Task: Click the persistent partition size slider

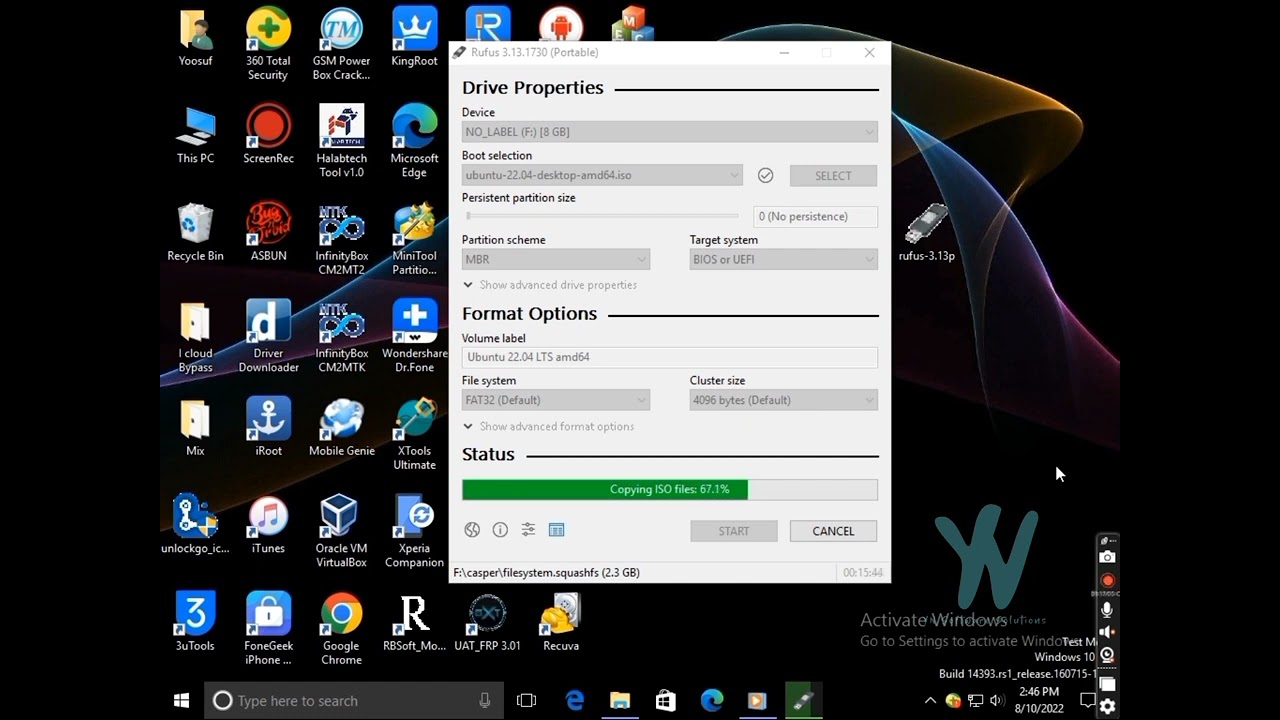Action: [603, 216]
